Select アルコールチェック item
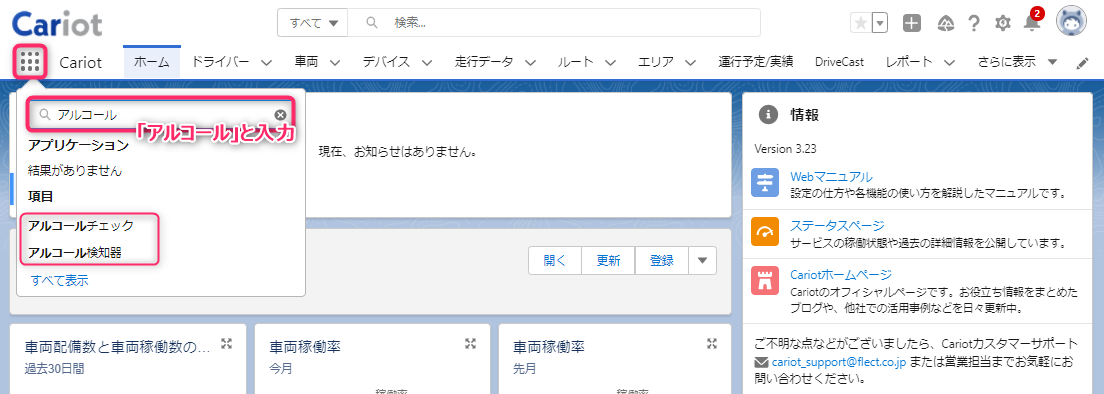Screen dimensions: 1104x394 click(x=81, y=226)
